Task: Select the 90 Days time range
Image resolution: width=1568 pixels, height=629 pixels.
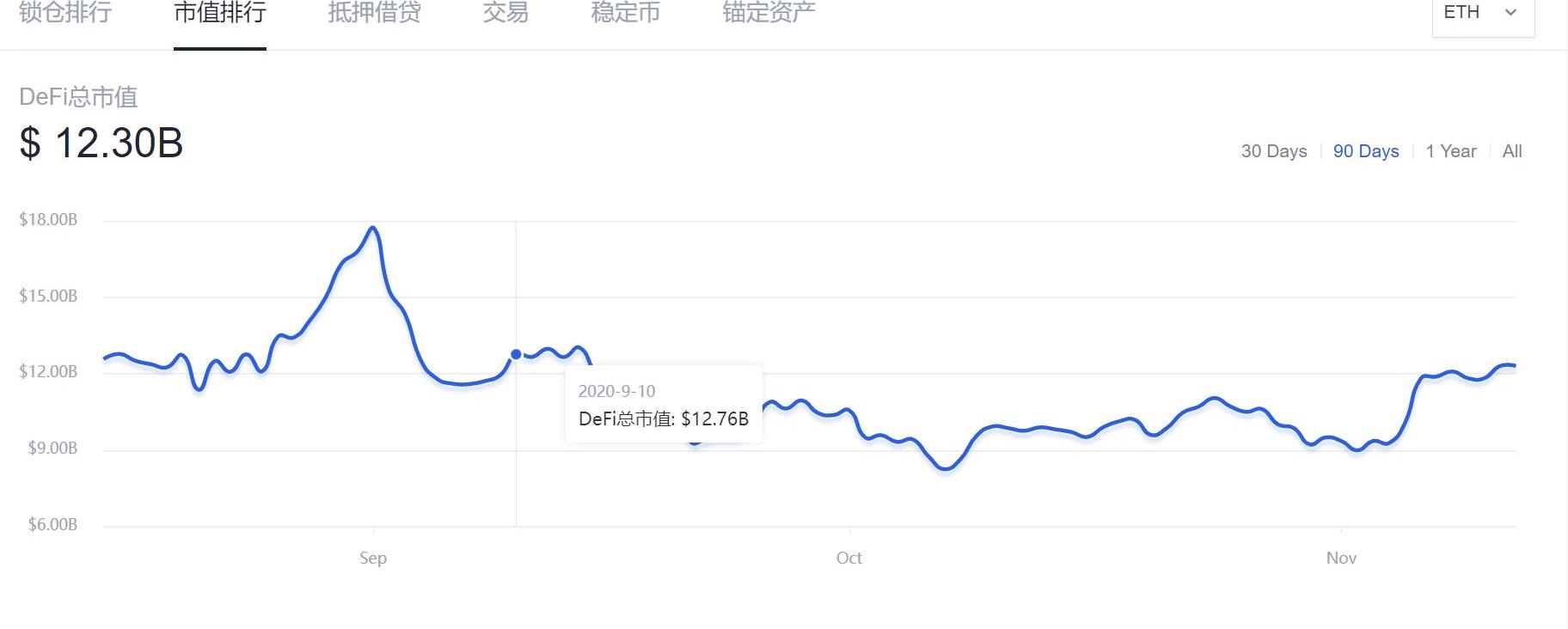Action: [1366, 151]
